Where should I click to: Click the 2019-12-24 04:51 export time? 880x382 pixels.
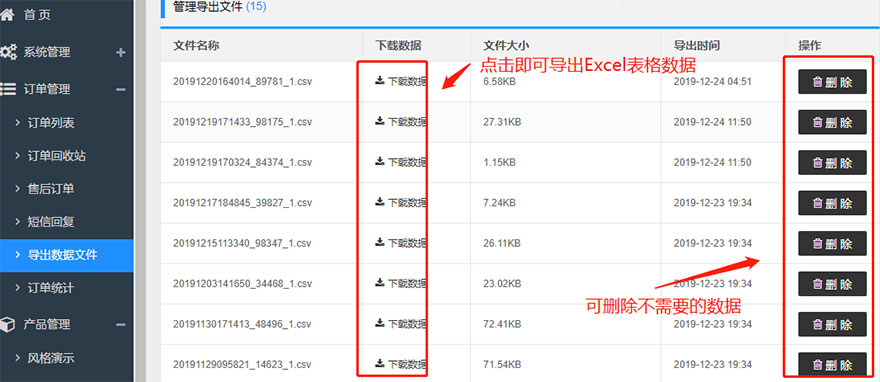pyautogui.click(x=713, y=82)
